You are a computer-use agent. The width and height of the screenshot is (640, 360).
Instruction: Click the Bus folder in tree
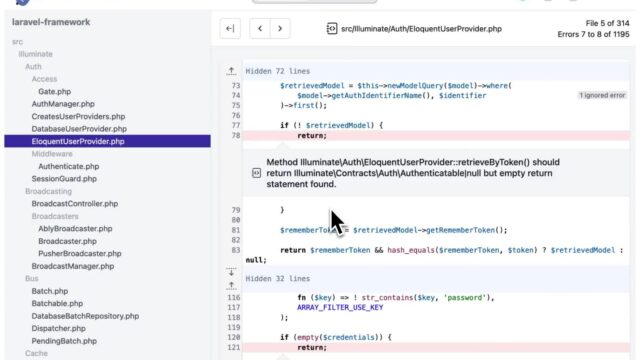(31, 278)
